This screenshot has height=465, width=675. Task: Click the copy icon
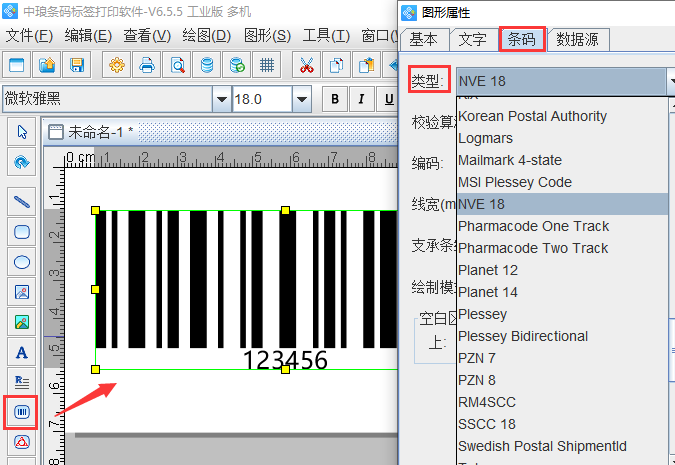336,65
